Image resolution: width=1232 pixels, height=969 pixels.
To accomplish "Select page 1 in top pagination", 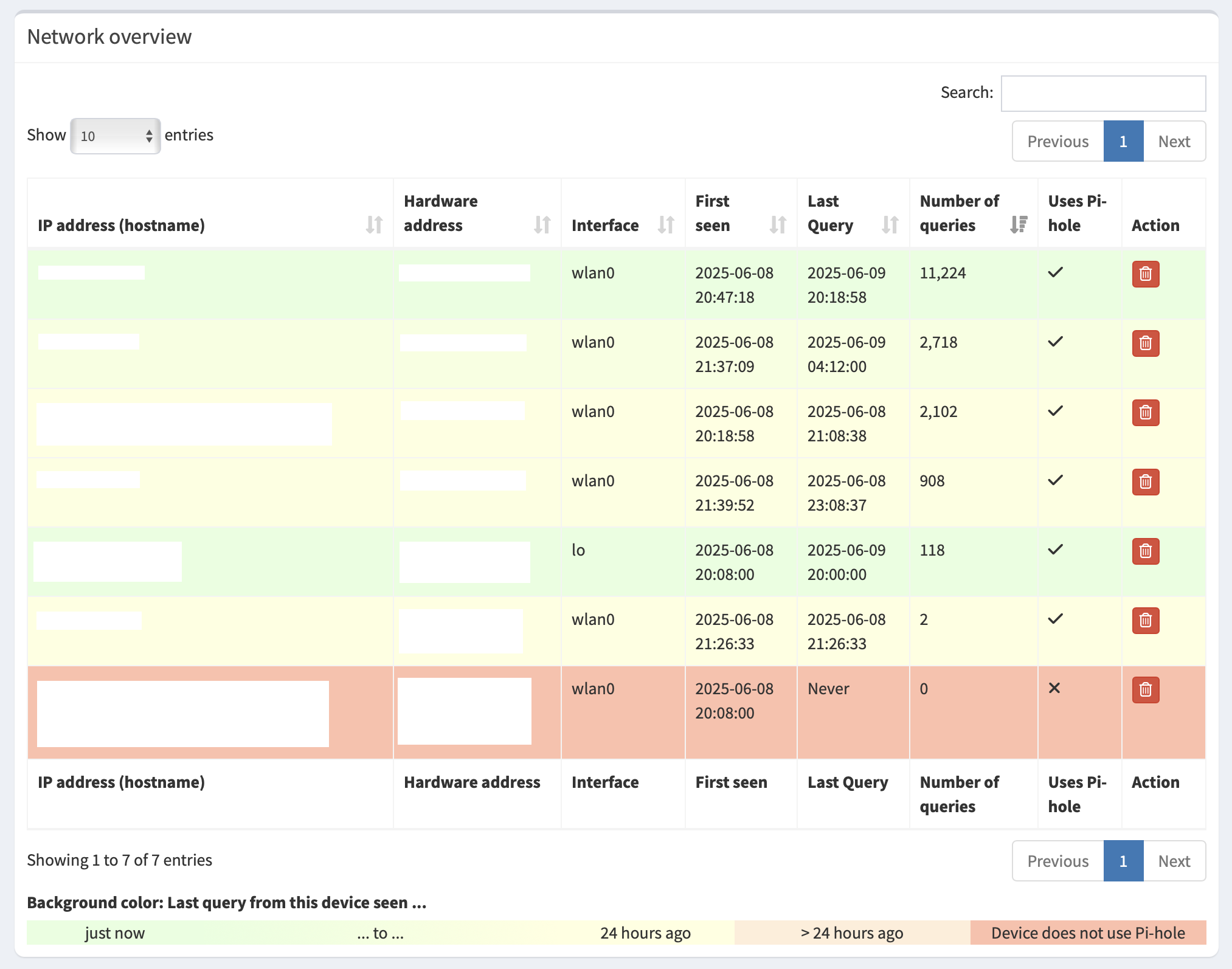I will tap(1123, 141).
